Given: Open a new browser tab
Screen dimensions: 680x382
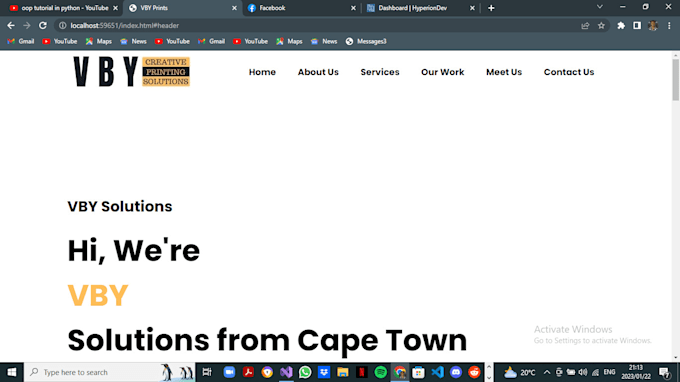Looking at the screenshot, I should pyautogui.click(x=491, y=8).
